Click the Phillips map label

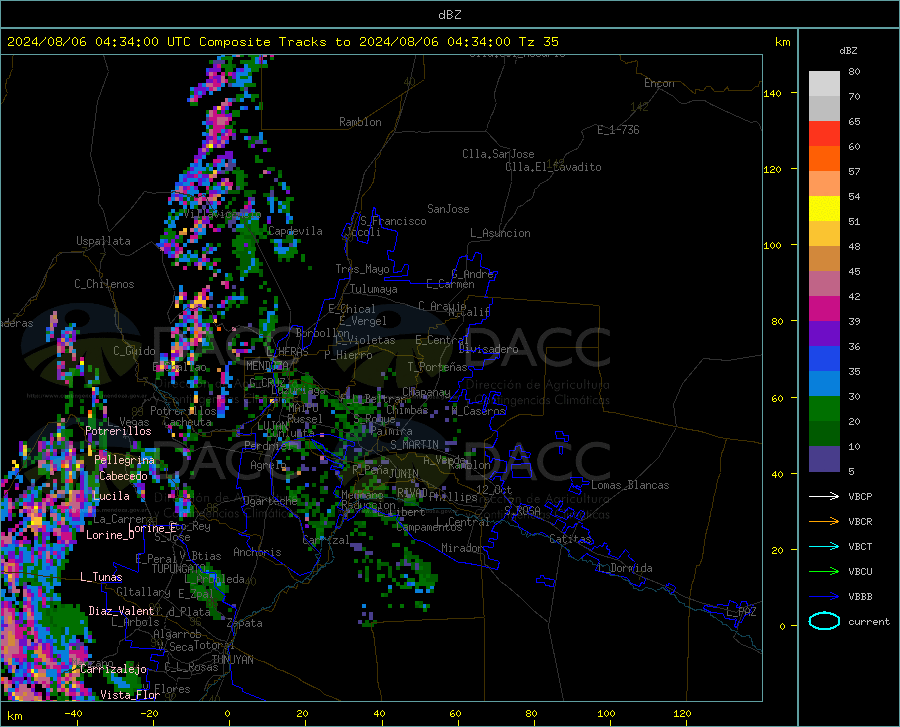(453, 497)
